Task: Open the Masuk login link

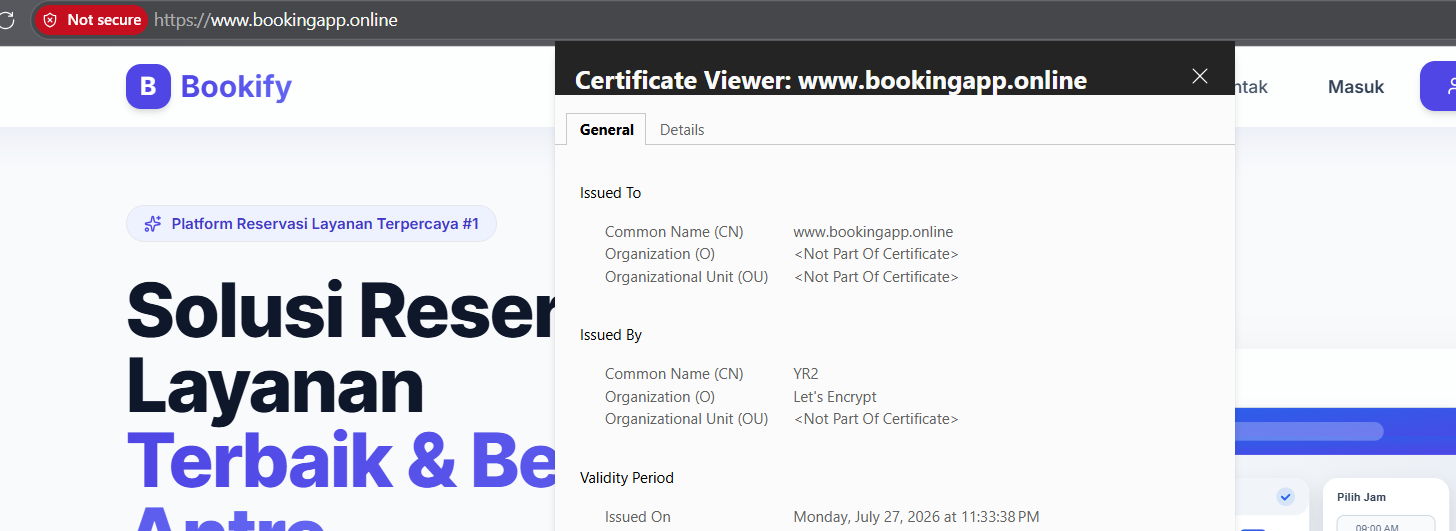Action: [1356, 87]
